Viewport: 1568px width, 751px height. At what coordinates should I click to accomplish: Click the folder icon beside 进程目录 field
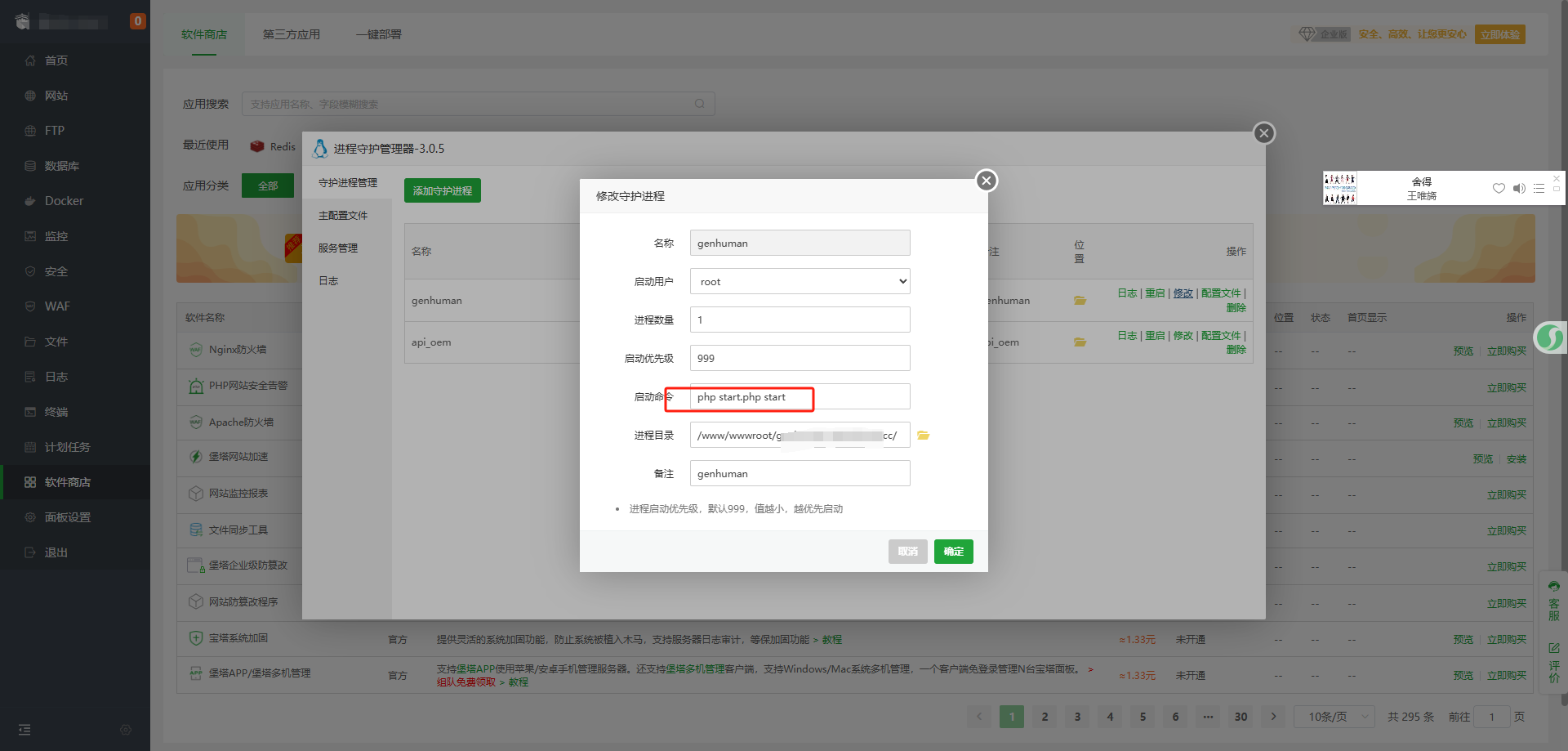coord(923,436)
